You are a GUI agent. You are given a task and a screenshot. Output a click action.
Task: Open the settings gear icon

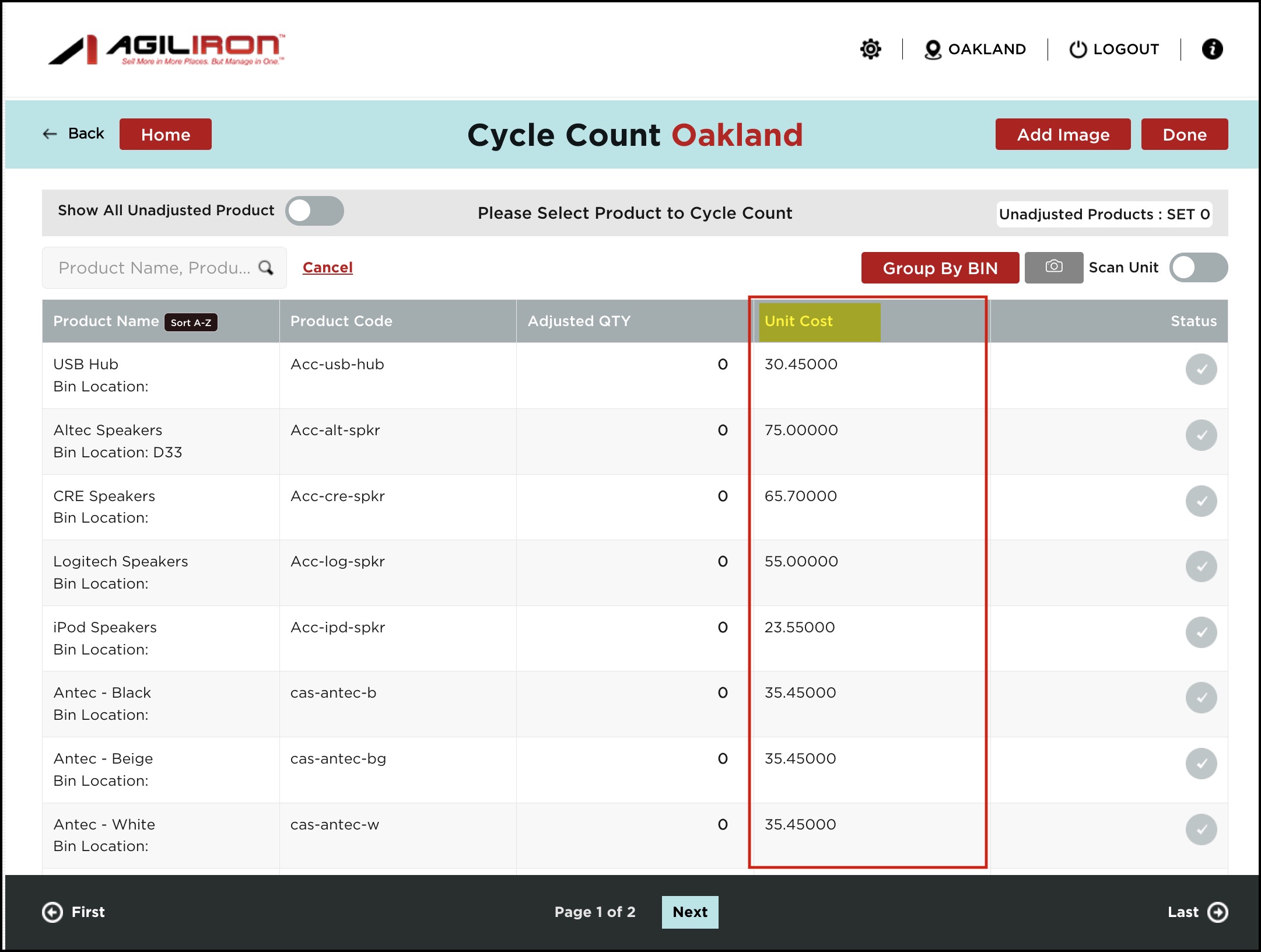[x=870, y=49]
